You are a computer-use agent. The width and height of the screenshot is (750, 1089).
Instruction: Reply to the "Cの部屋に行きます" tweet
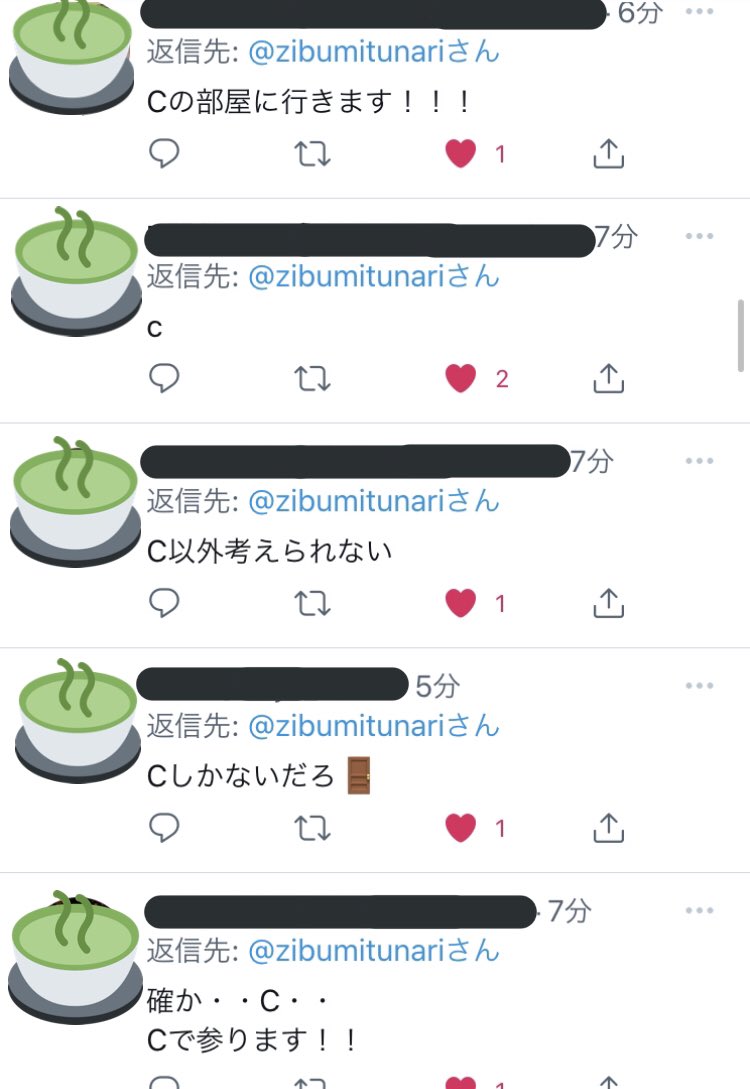(165, 153)
